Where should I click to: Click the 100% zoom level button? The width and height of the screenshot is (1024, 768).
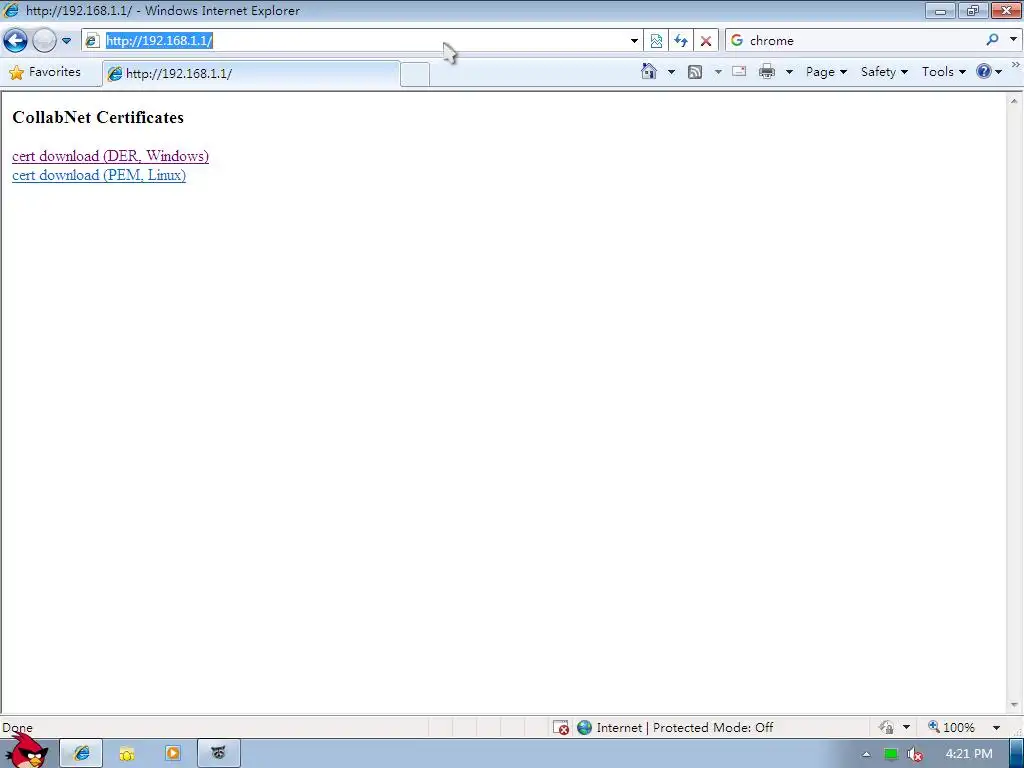tap(952, 727)
